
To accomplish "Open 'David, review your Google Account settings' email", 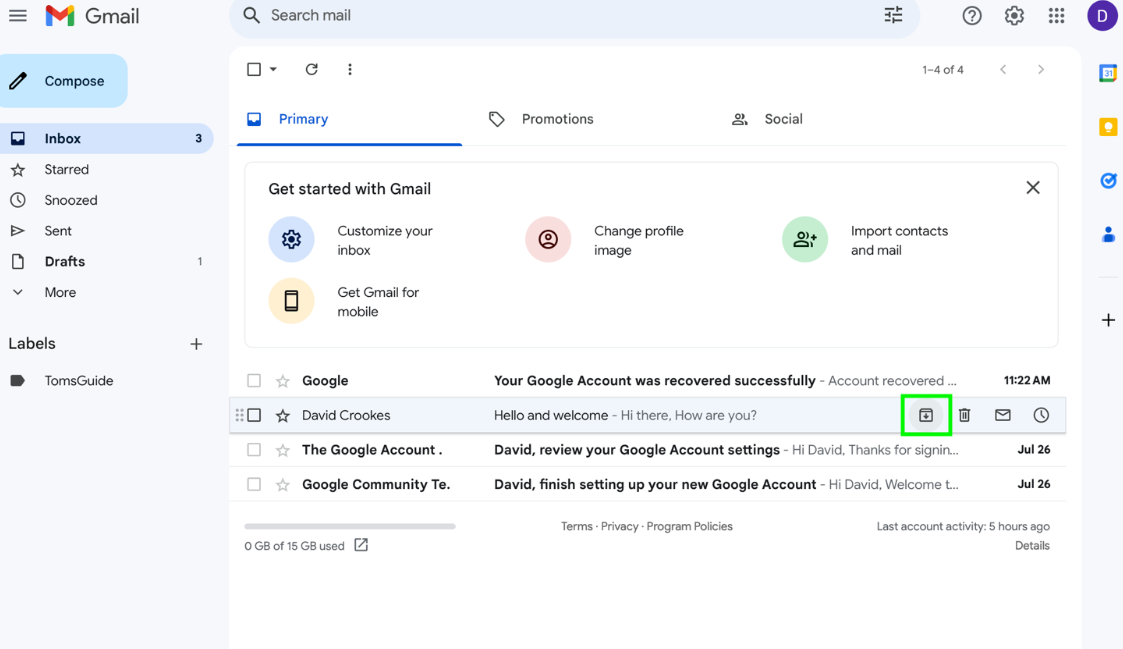I will [647, 450].
